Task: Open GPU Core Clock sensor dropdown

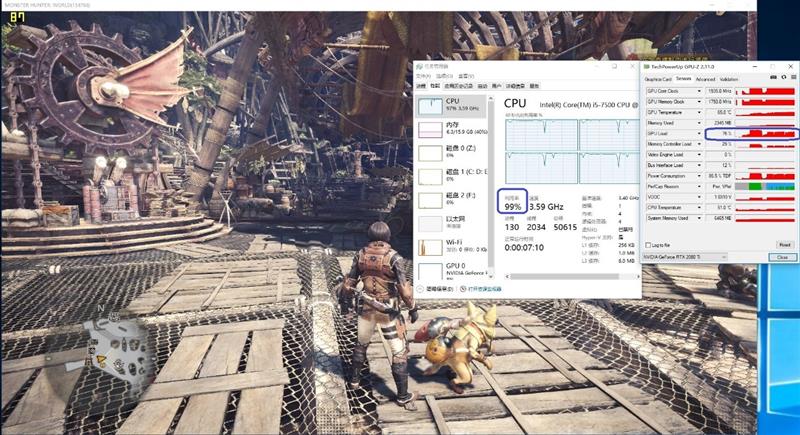Action: 699,91
